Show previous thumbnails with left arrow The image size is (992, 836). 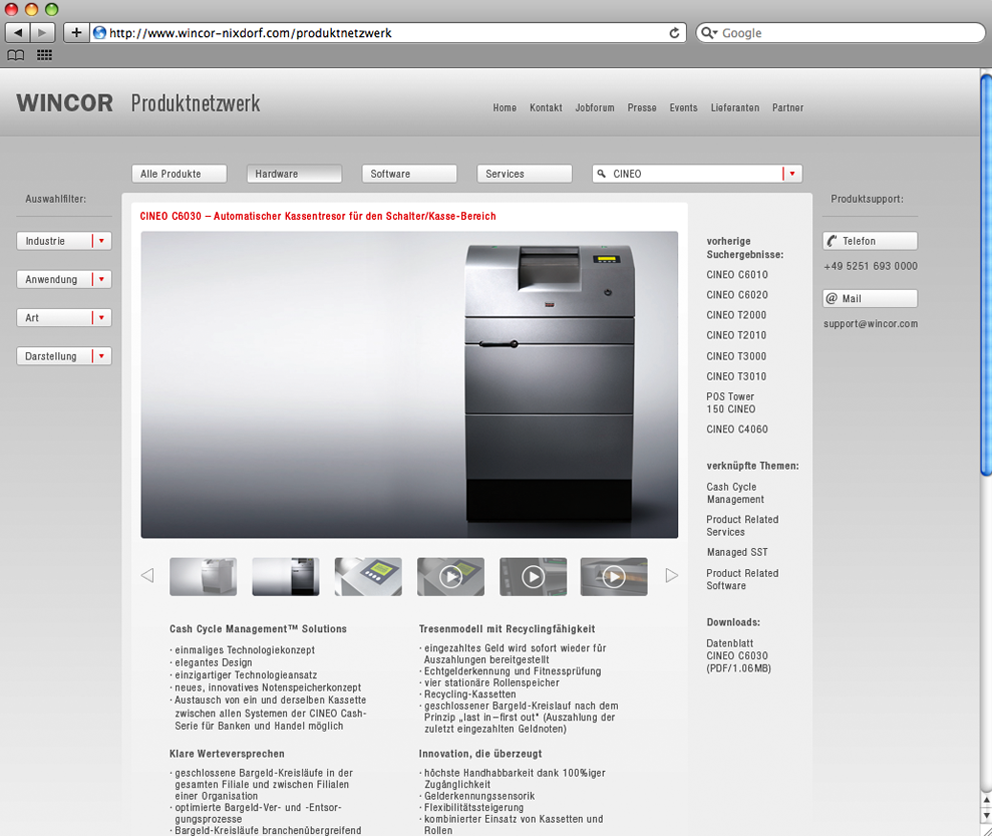147,575
